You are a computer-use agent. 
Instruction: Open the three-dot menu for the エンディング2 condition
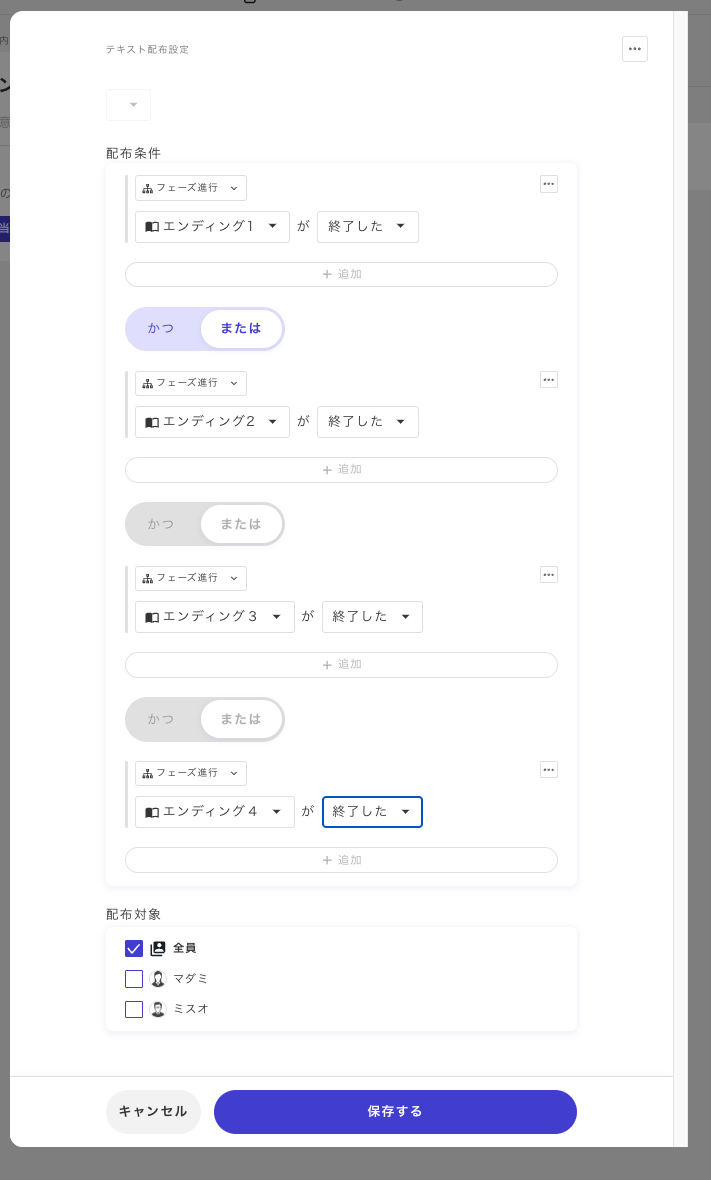(x=548, y=380)
